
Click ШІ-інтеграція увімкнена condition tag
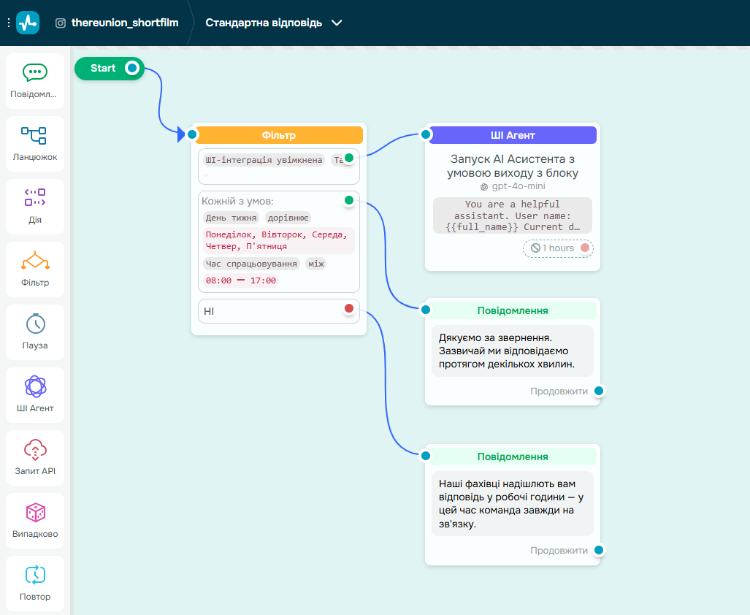[x=264, y=160]
